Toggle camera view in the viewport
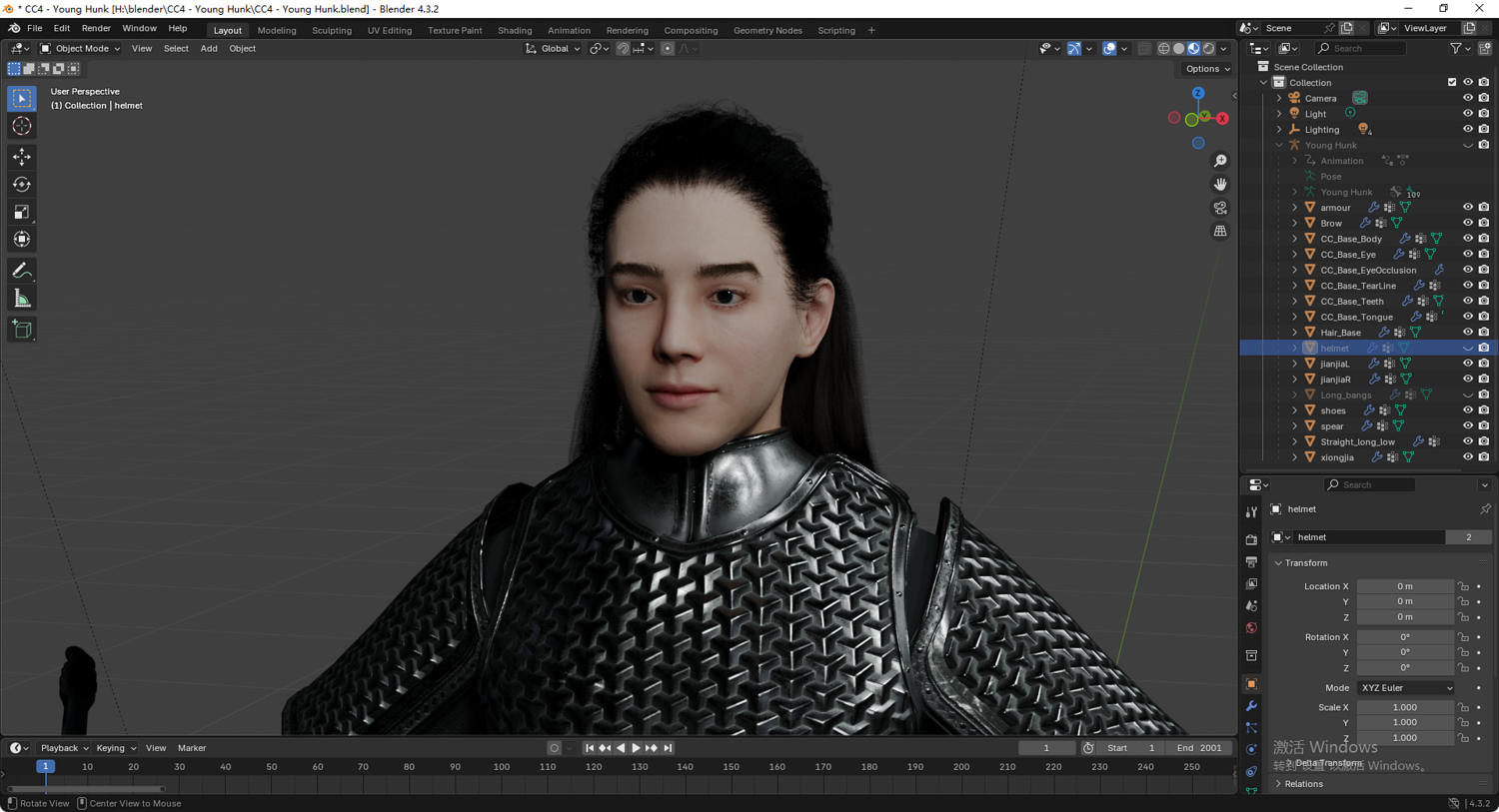The width and height of the screenshot is (1499, 812). click(x=1220, y=208)
